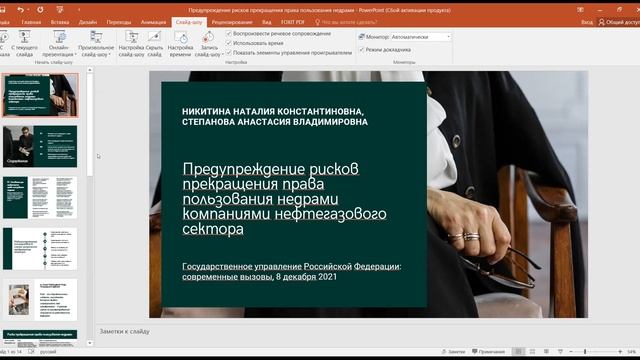Toggle 'Режим докладчика' checkbox
Image resolution: width=640 pixels, height=360 pixels.
coord(362,49)
